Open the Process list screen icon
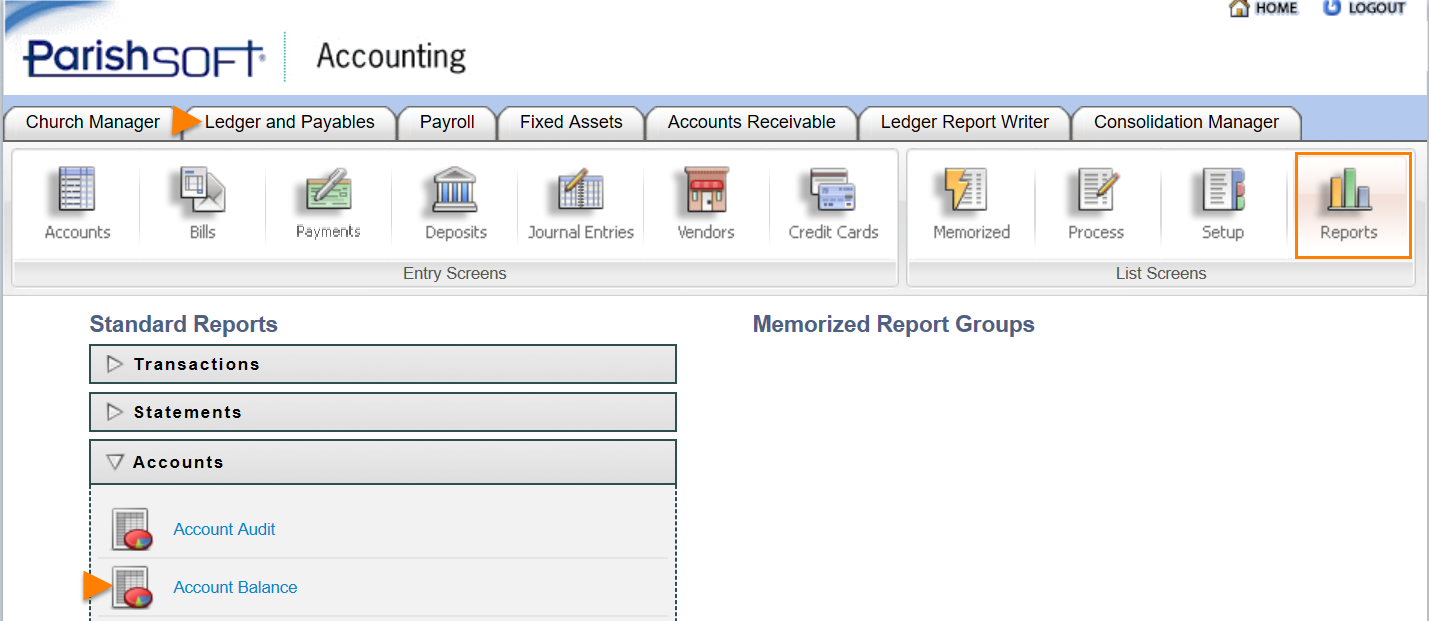 1096,190
